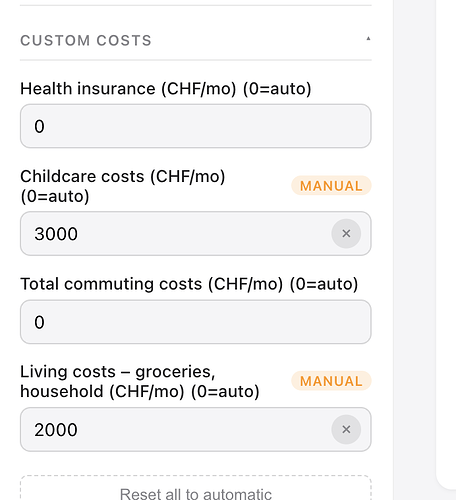Clear the Childcare costs manual value
Image resolution: width=456 pixels, height=500 pixels.
tap(346, 234)
